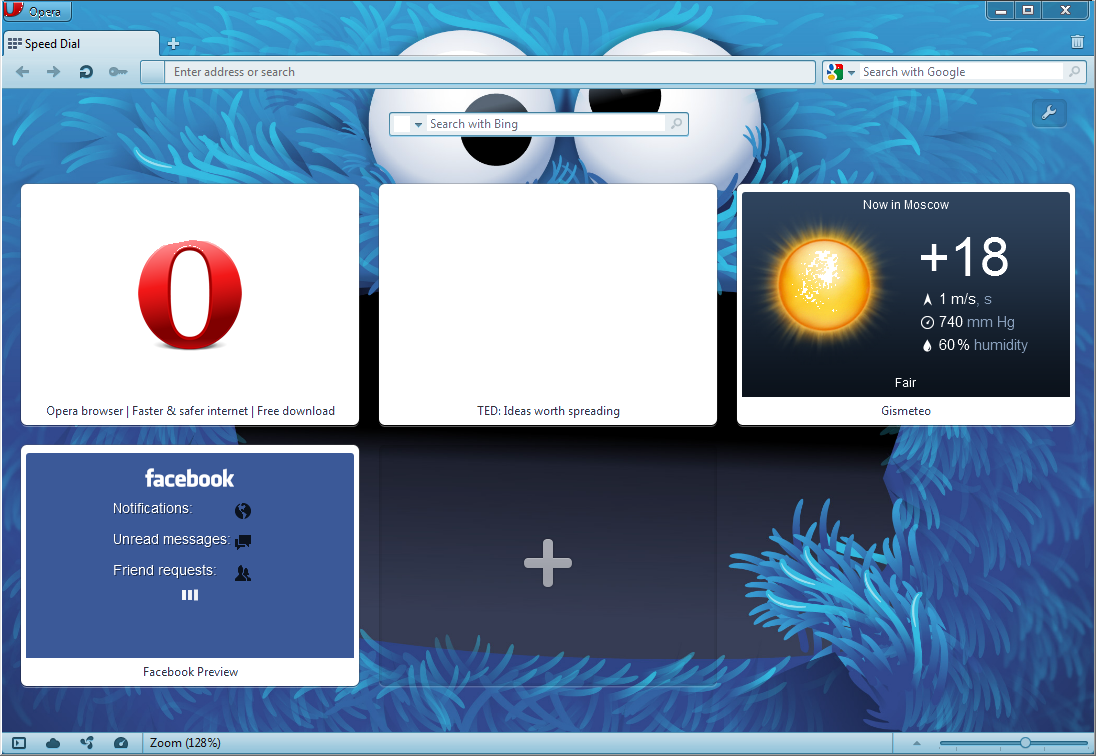Toggle Facebook notifications globe icon
Screen dimensions: 1096x756
(243, 511)
